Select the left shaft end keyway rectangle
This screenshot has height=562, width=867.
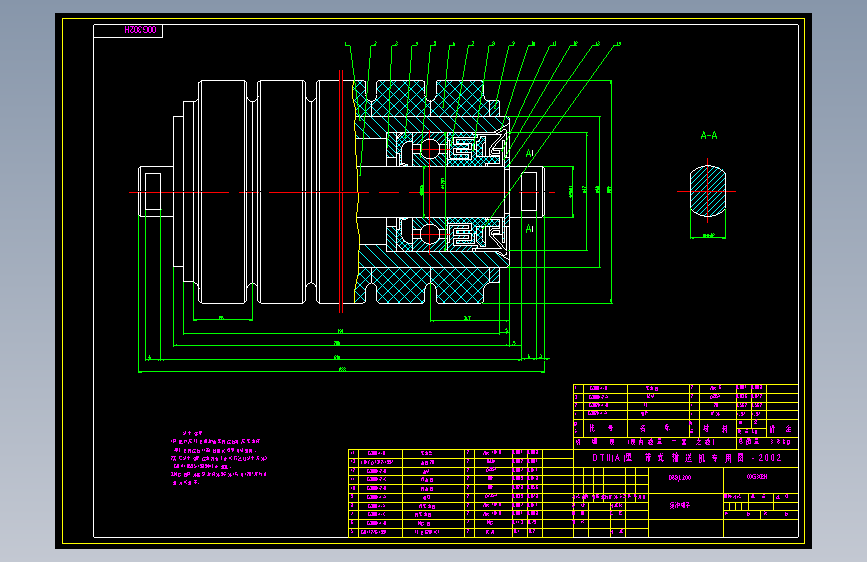click(x=153, y=192)
